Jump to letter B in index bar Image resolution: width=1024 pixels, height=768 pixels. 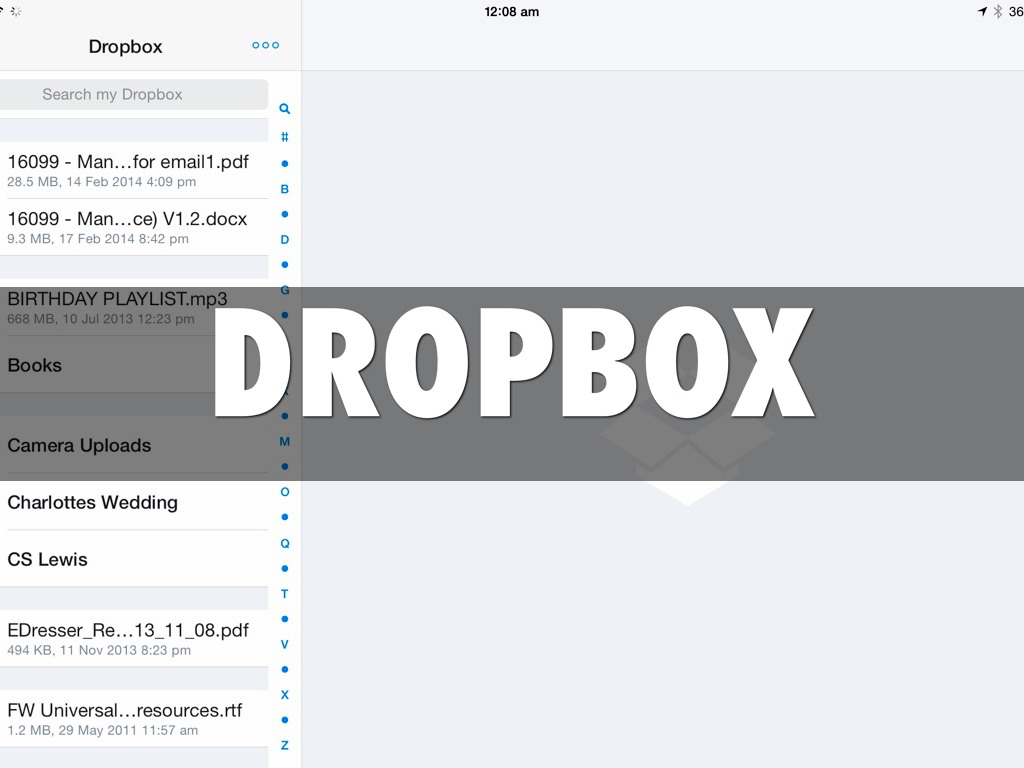coord(284,189)
